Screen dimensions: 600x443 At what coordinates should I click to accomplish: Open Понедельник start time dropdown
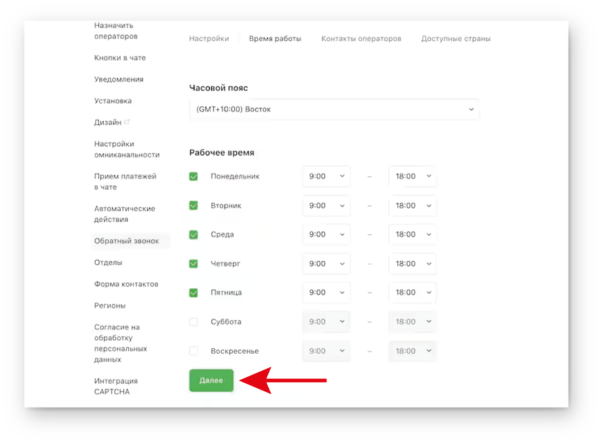[x=326, y=176]
